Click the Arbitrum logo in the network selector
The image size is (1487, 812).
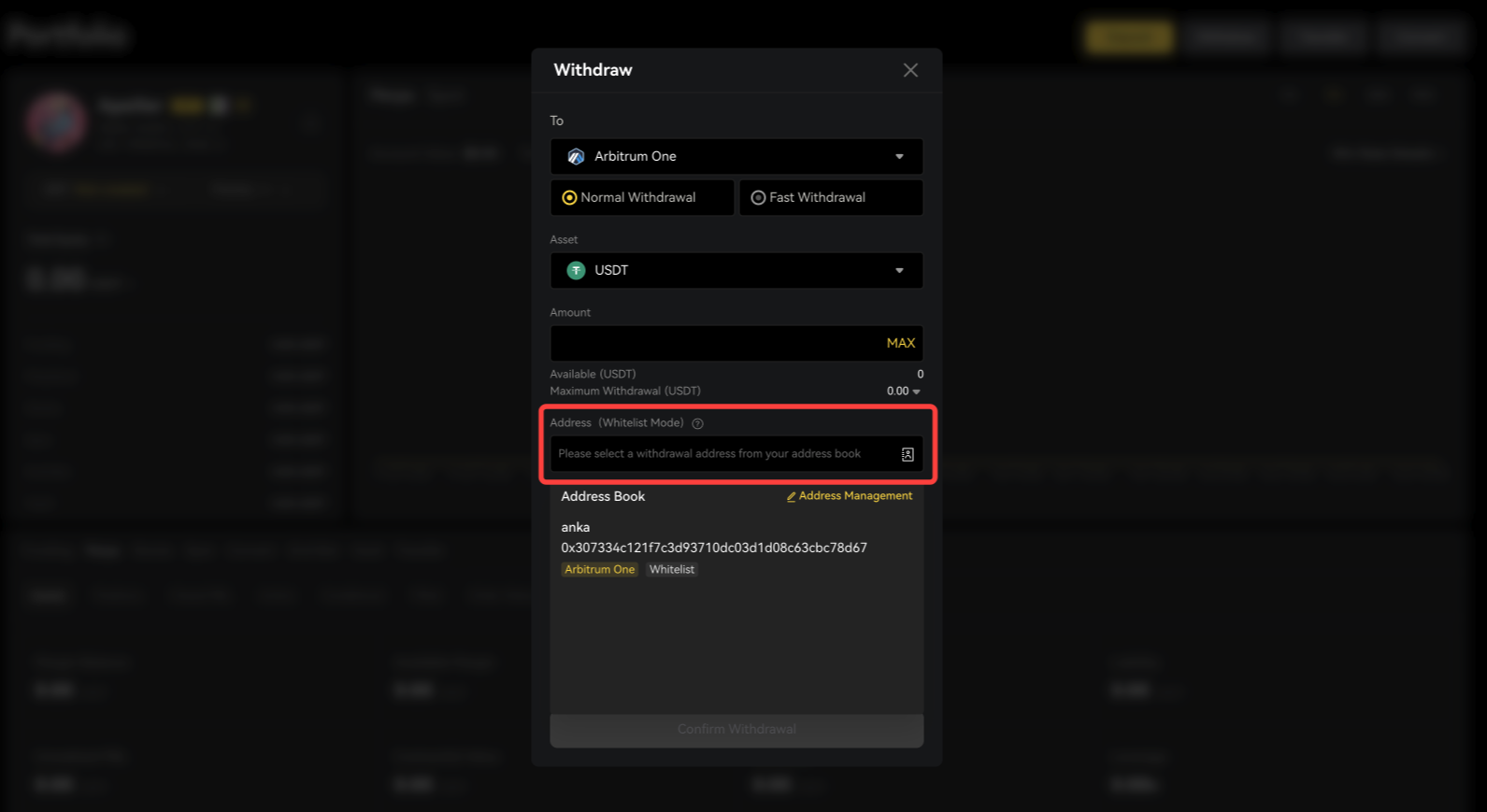pyautogui.click(x=576, y=156)
